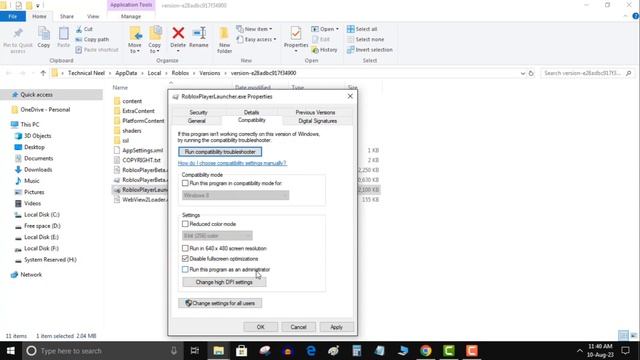Switch to Details tab in Properties
Screen dimensions: 640x360
tap(251, 112)
